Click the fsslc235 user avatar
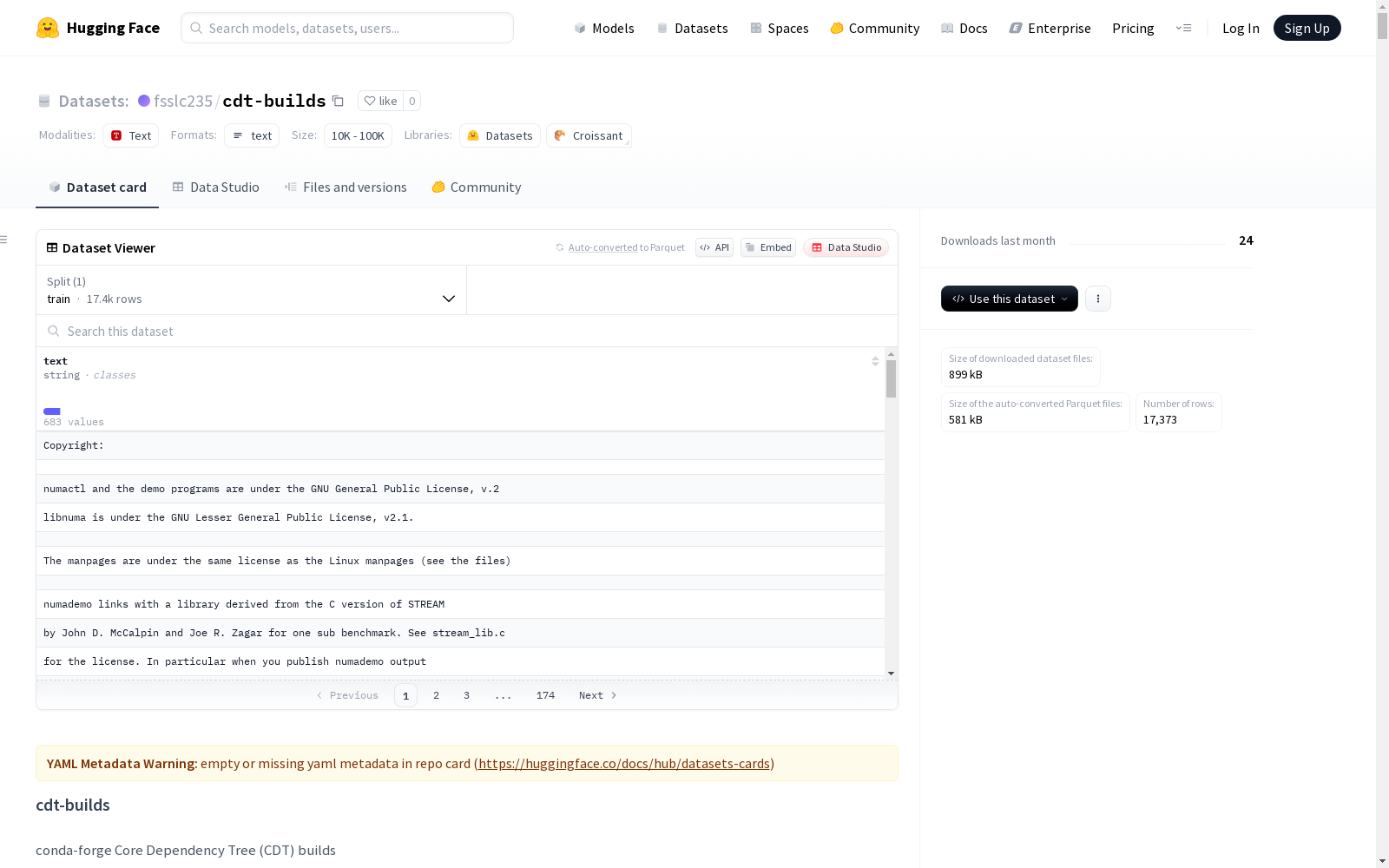This screenshot has width=1389, height=868. [144, 101]
